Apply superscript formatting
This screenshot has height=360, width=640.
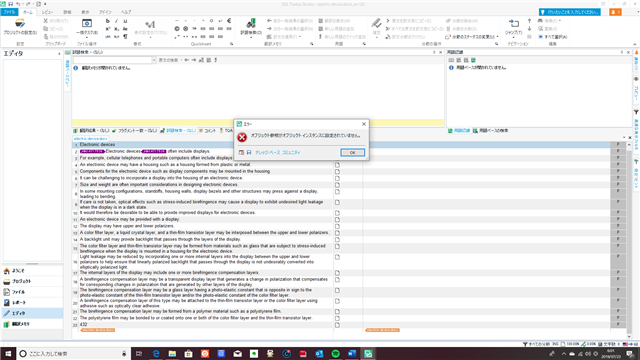107,29
